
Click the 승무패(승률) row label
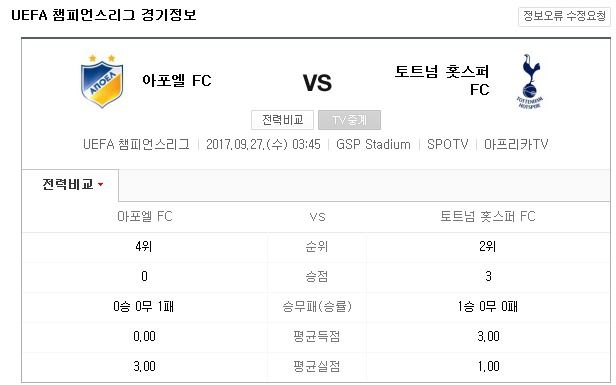tap(317, 306)
